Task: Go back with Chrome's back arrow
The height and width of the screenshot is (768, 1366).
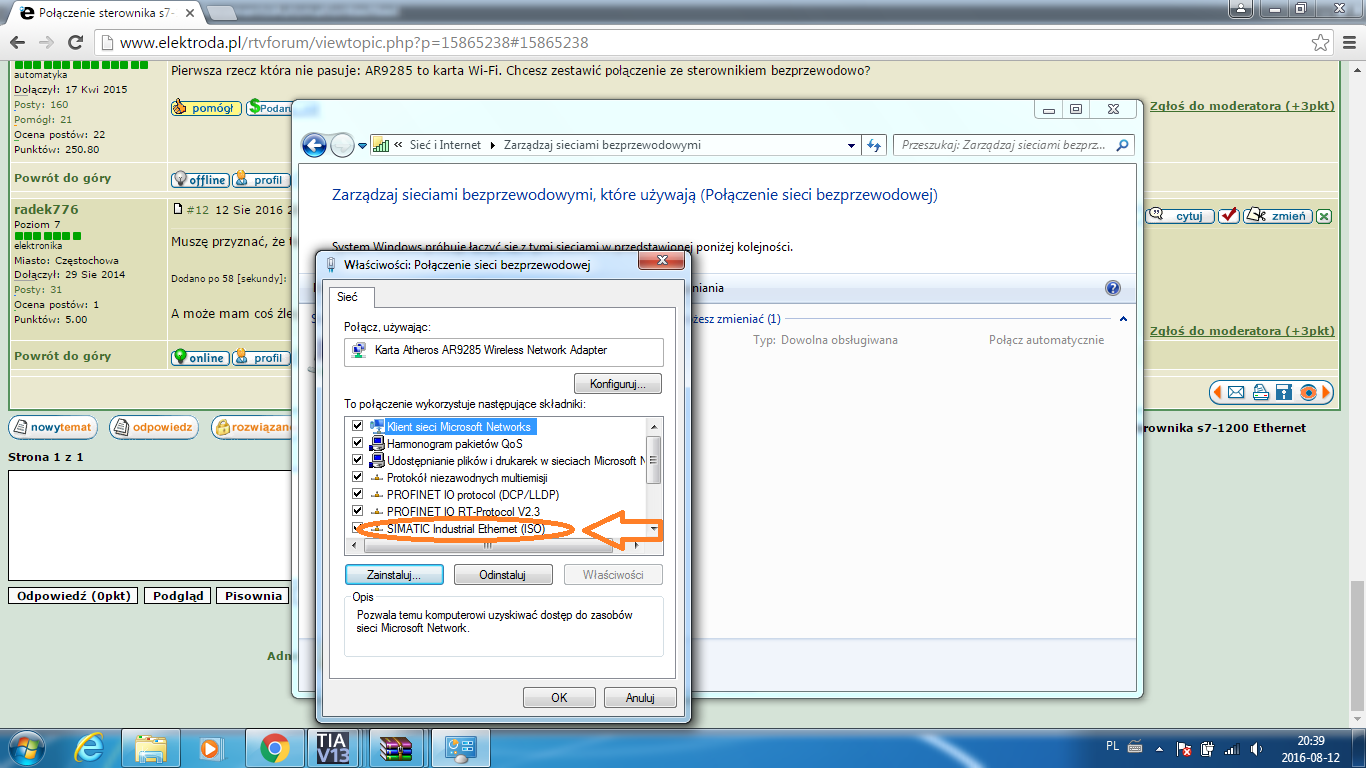Action: point(18,43)
